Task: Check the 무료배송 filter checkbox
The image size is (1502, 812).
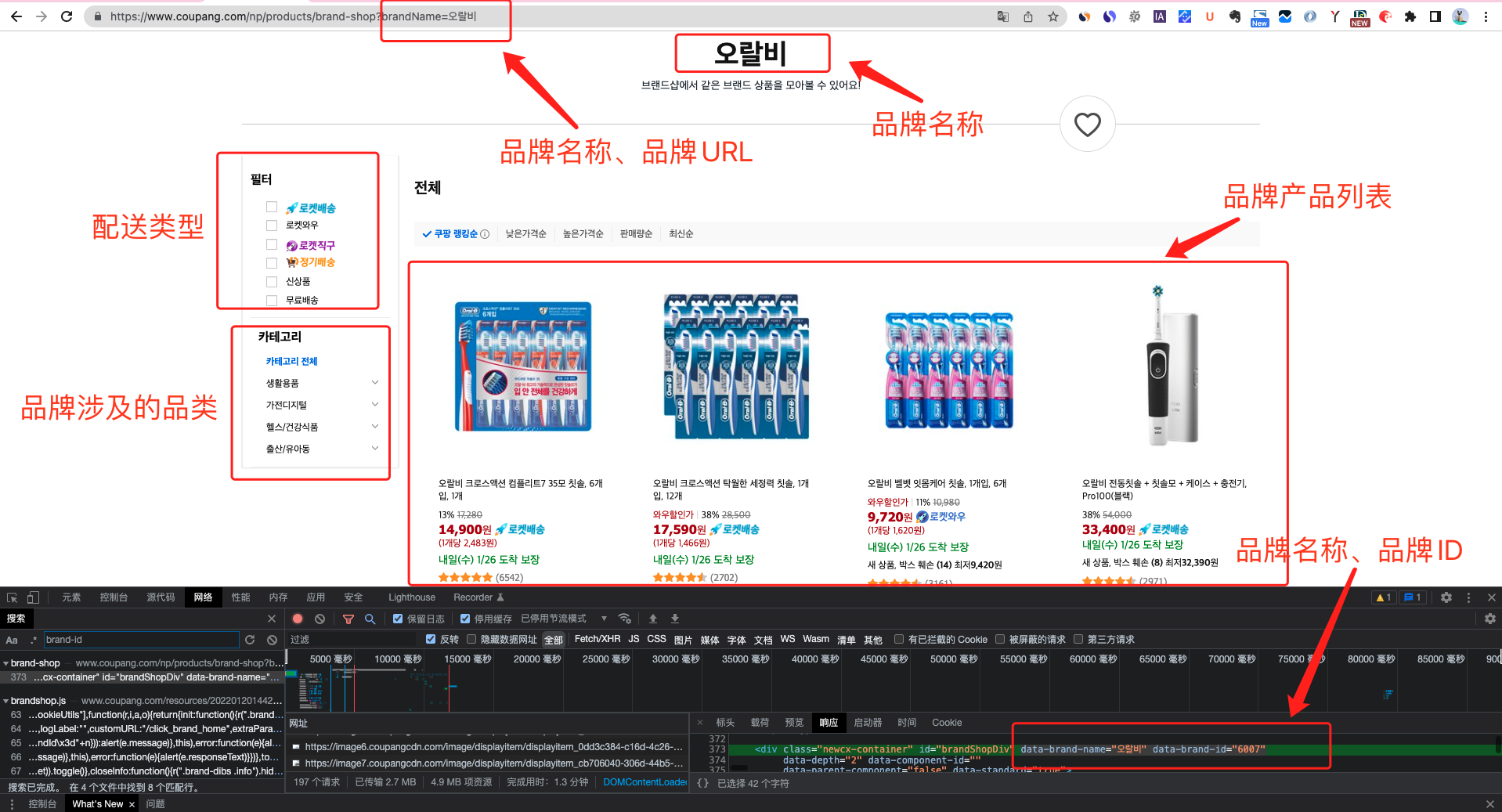Action: pyautogui.click(x=272, y=301)
